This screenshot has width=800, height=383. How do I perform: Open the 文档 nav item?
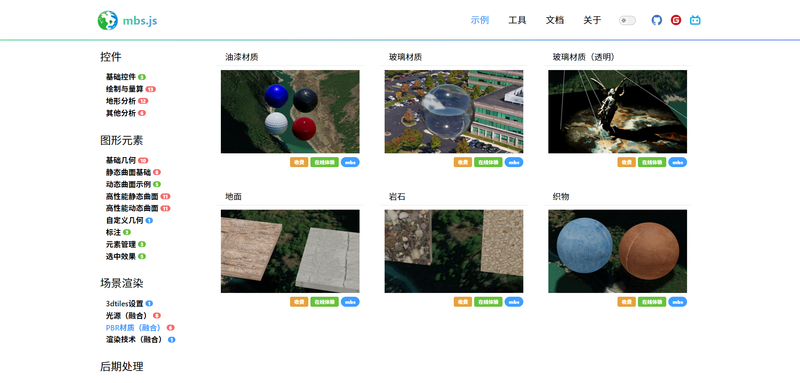[x=555, y=20]
